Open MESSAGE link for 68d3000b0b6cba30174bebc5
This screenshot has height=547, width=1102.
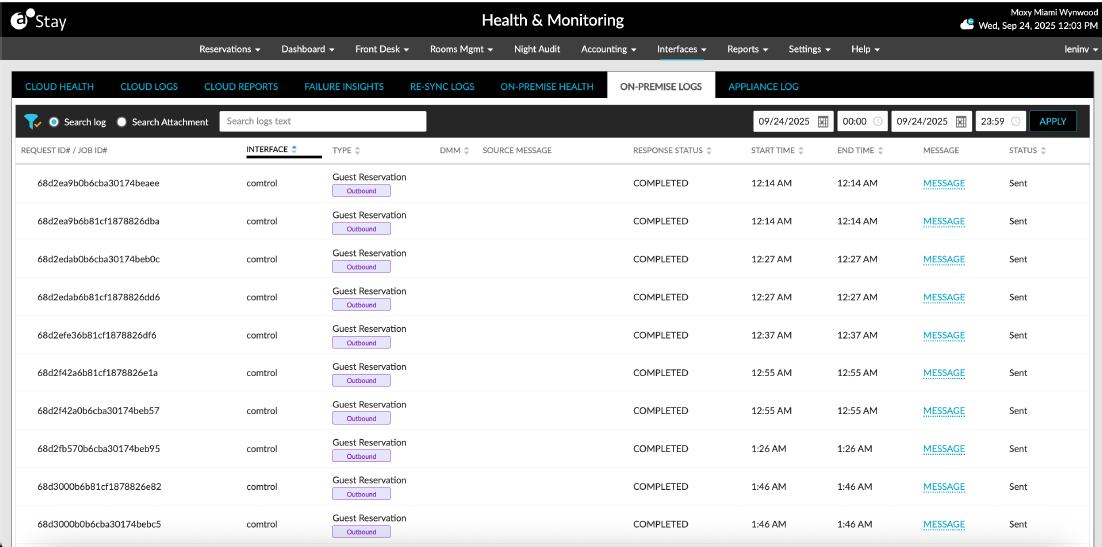pyautogui.click(x=944, y=525)
